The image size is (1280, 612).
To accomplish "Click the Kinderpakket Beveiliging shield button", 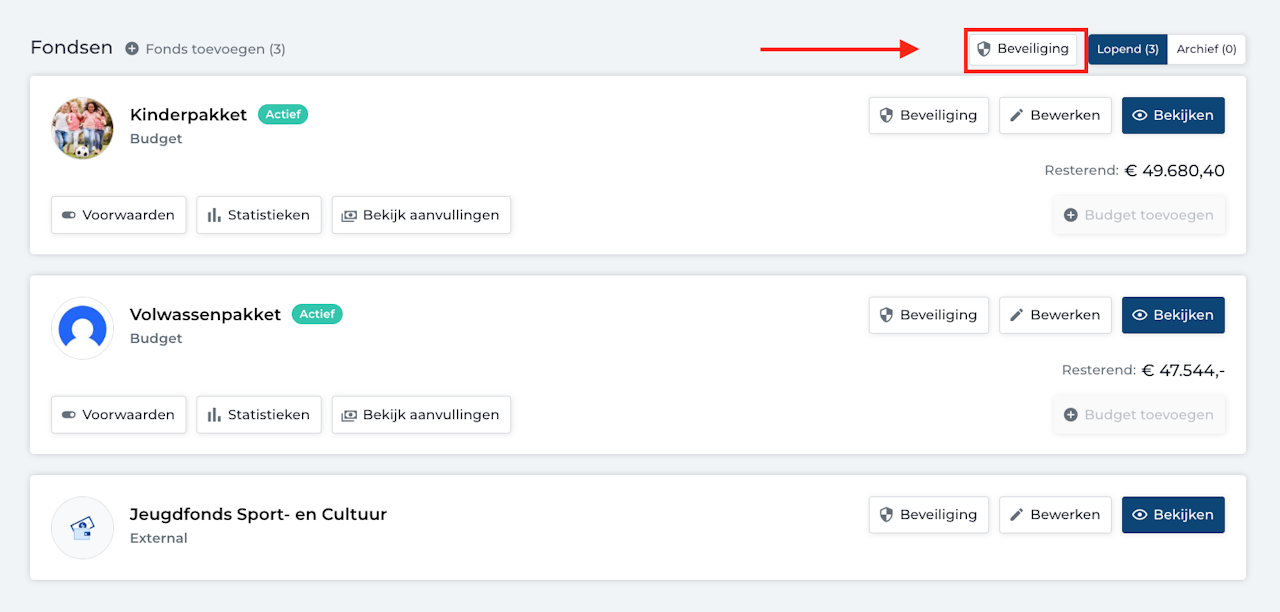I will pyautogui.click(x=929, y=115).
